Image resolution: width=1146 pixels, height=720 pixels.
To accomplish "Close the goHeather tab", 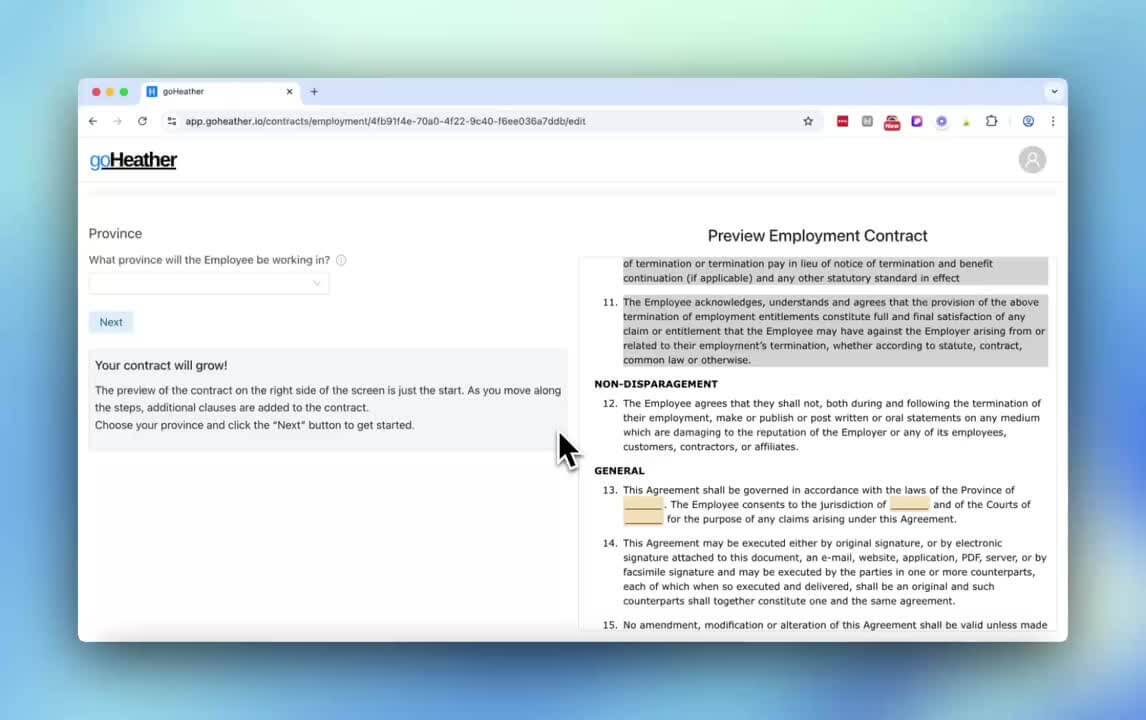I will pos(290,92).
